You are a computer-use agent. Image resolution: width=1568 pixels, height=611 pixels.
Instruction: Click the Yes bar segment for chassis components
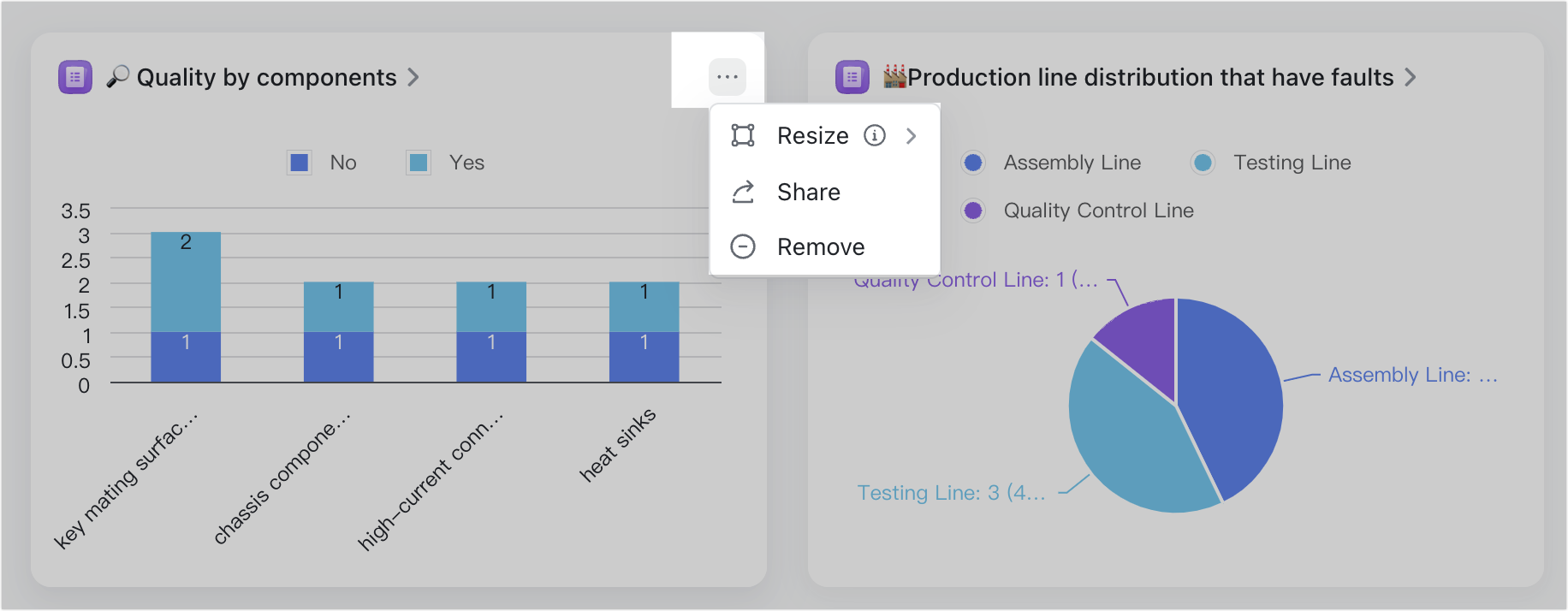(339, 307)
